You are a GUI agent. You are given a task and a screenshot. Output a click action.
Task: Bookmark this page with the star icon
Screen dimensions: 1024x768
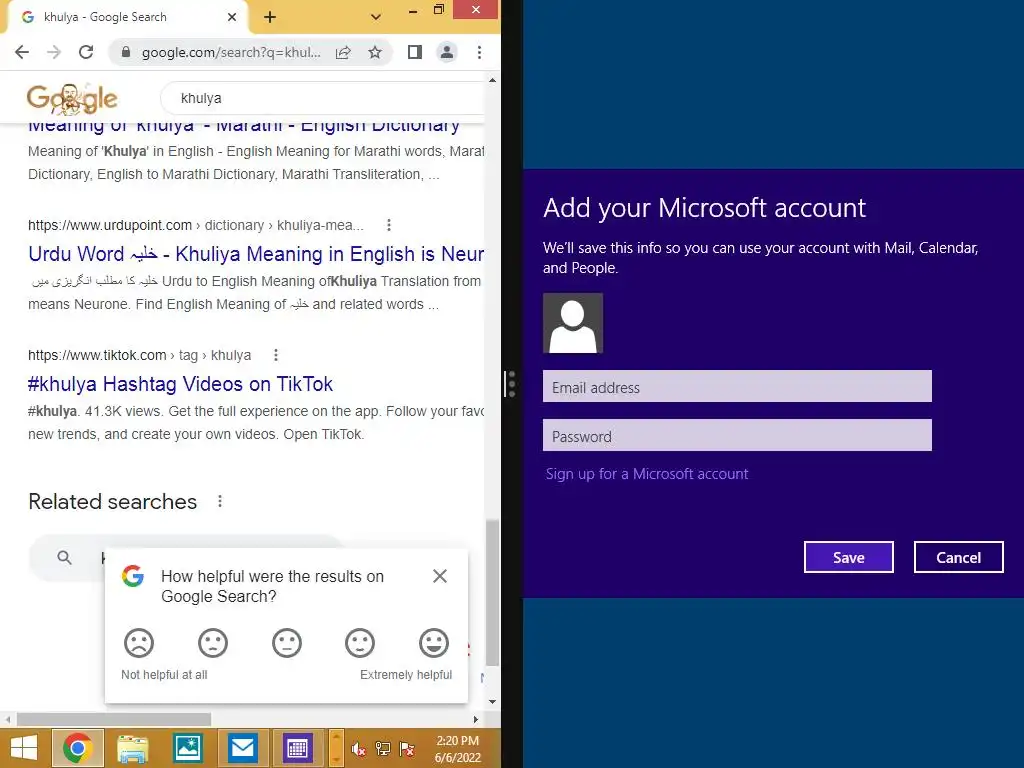tap(375, 52)
